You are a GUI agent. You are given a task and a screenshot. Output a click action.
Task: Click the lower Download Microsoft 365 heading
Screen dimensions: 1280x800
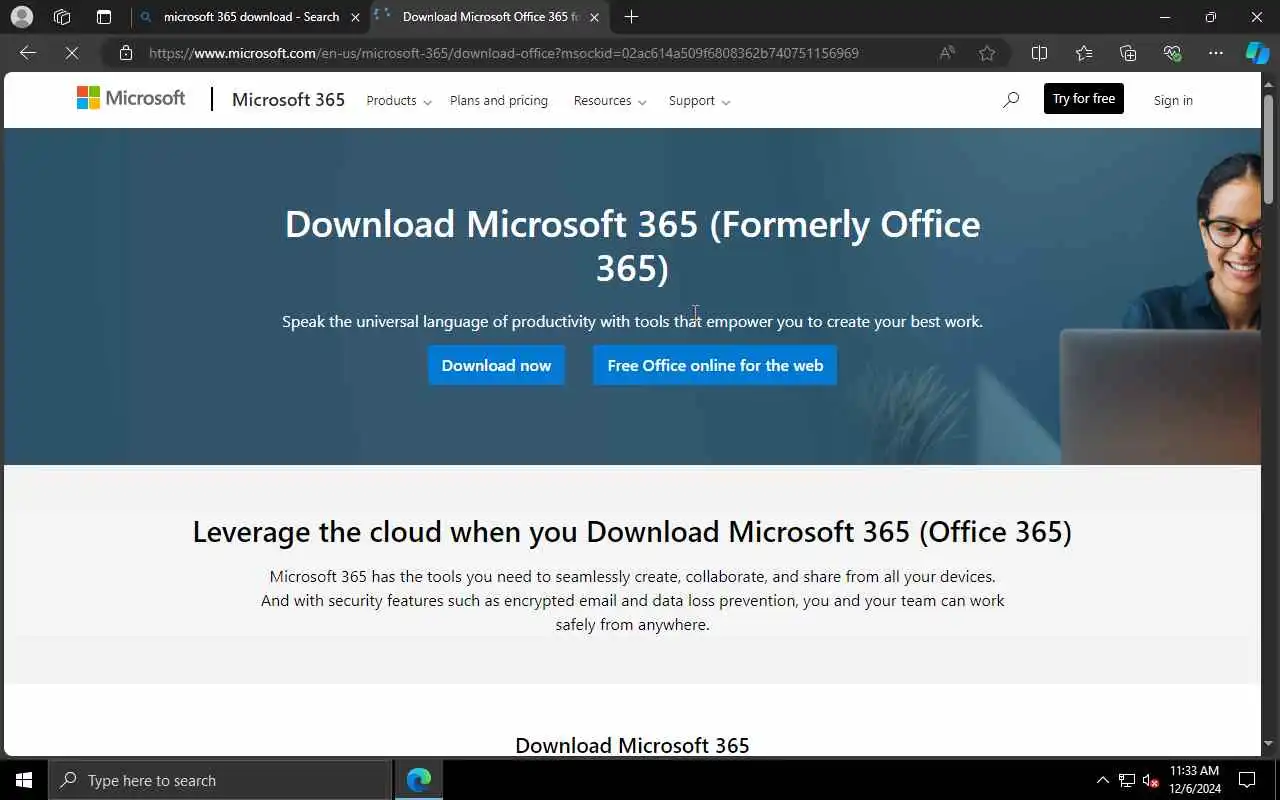[632, 745]
